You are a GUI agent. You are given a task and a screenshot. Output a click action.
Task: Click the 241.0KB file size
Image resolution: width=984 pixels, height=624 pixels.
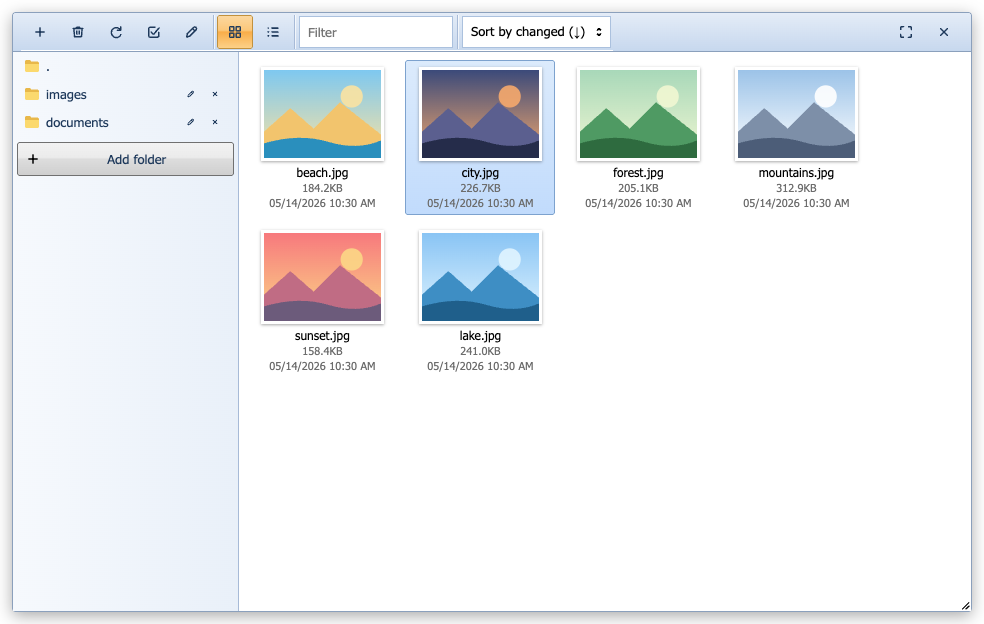click(480, 351)
